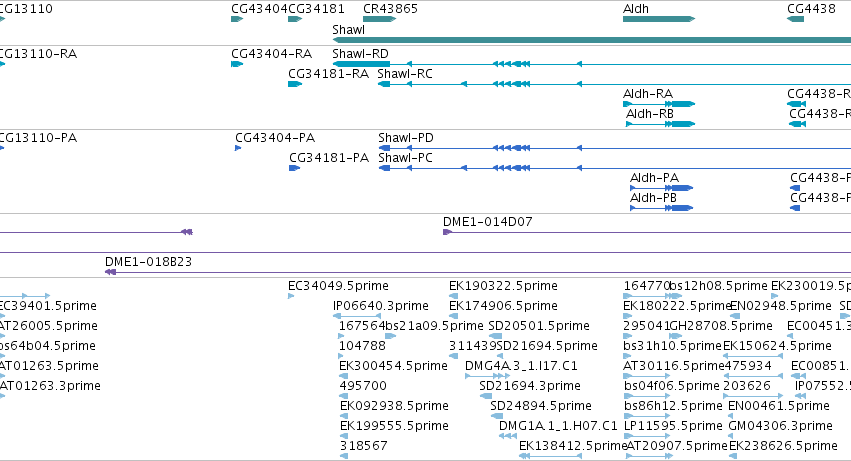
Task: Click the CG43404-PA CDS label
Action: [x=275, y=138]
